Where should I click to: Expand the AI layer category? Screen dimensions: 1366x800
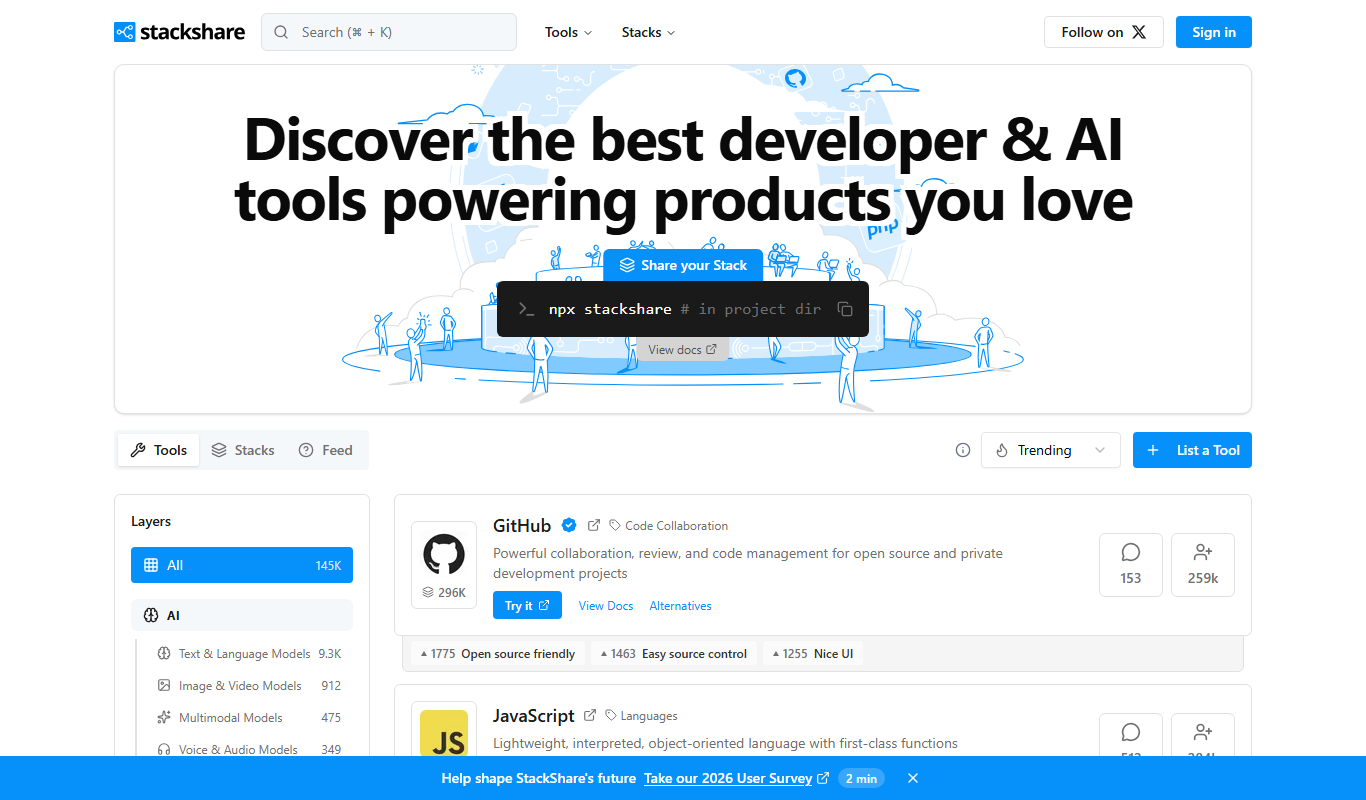242,615
